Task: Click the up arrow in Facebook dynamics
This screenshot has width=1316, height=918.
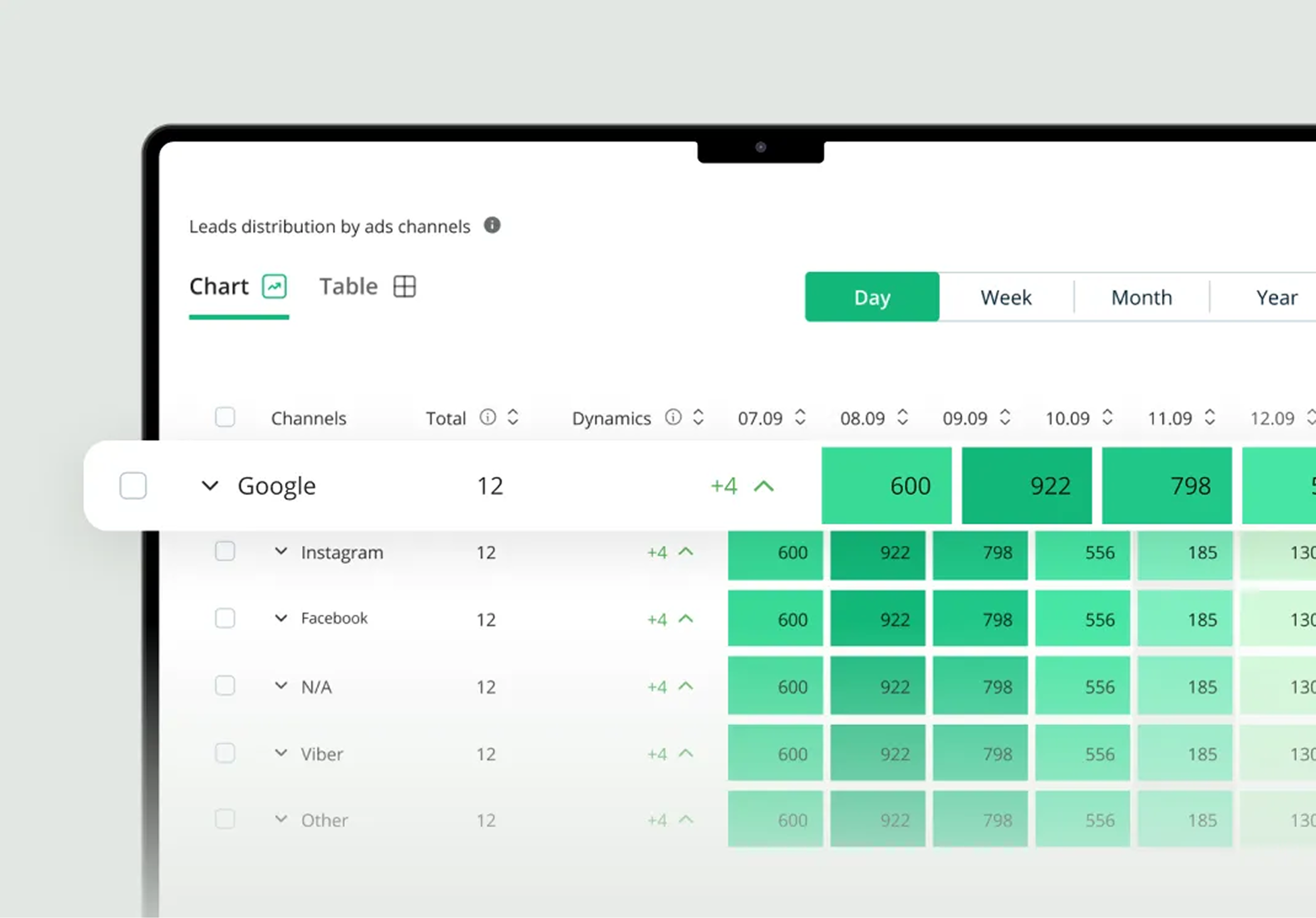Action: [686, 619]
